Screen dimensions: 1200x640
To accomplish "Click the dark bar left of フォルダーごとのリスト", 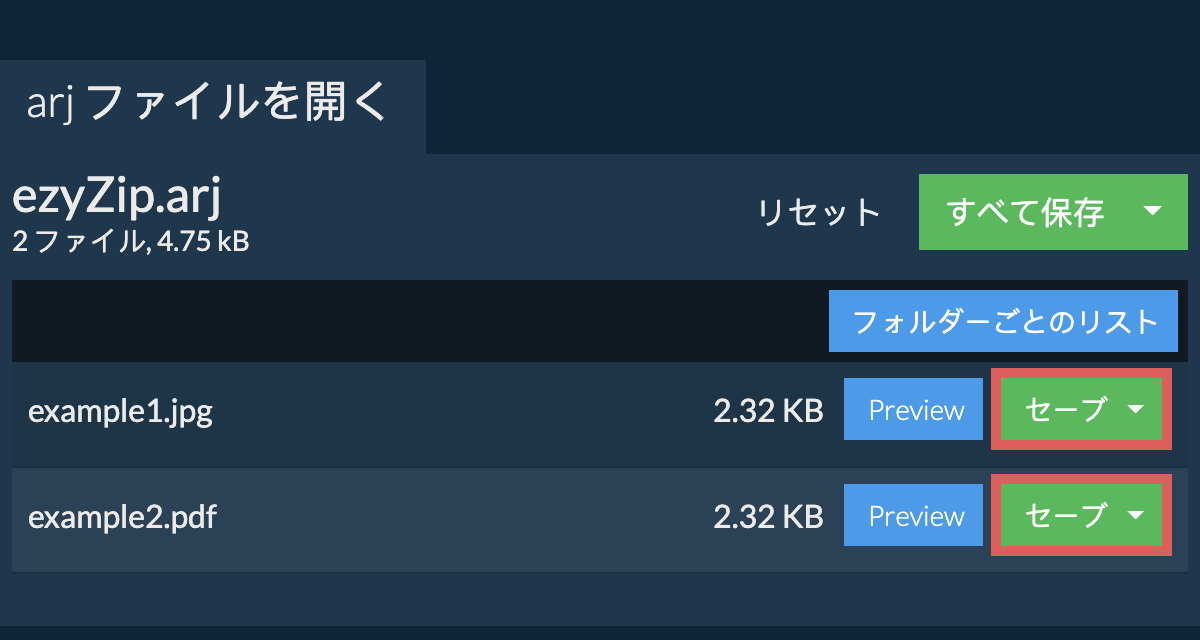I will (400, 321).
